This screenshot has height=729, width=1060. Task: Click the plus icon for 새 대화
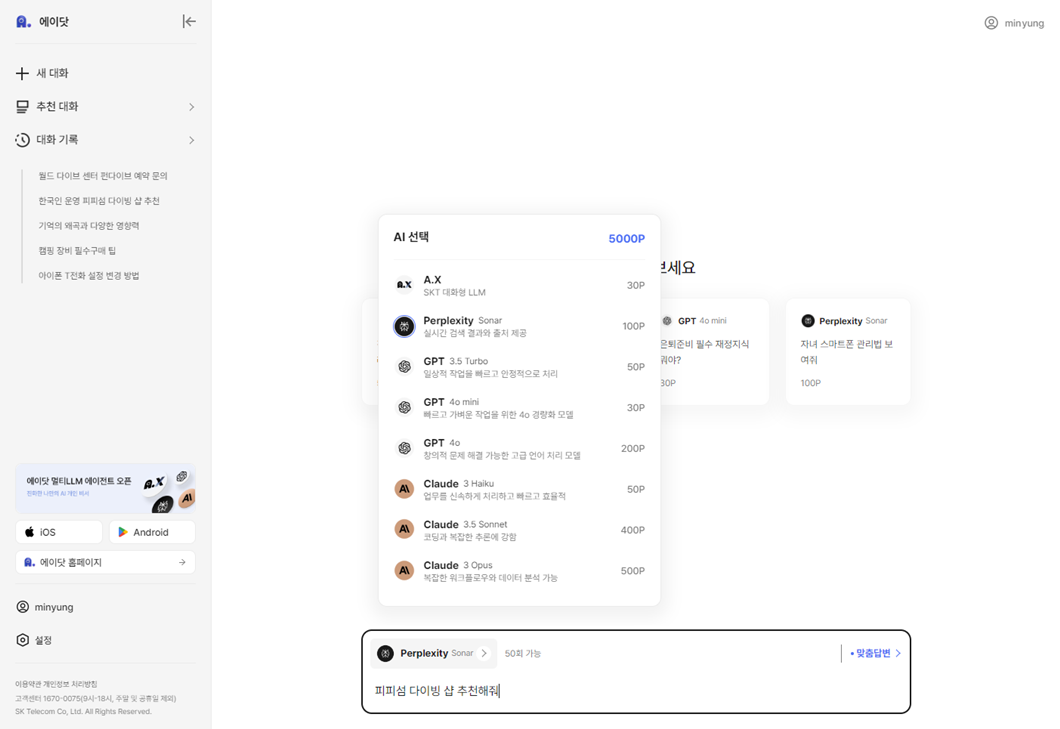pyautogui.click(x=21, y=72)
